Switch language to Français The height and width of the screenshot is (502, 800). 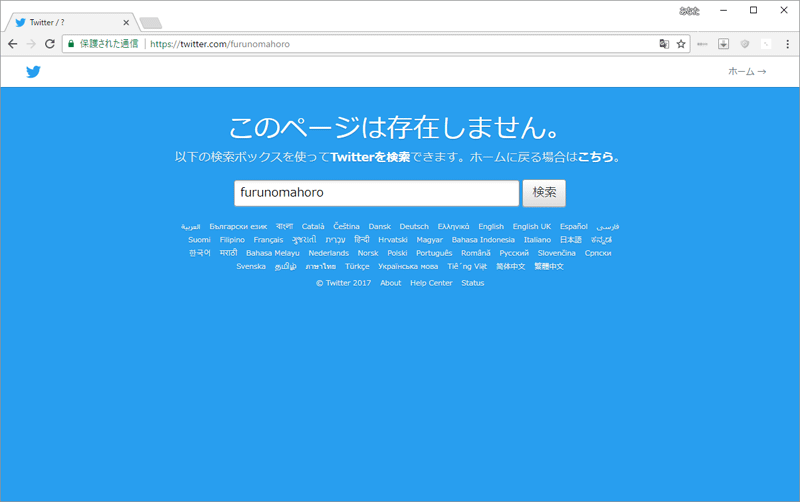[x=268, y=240]
